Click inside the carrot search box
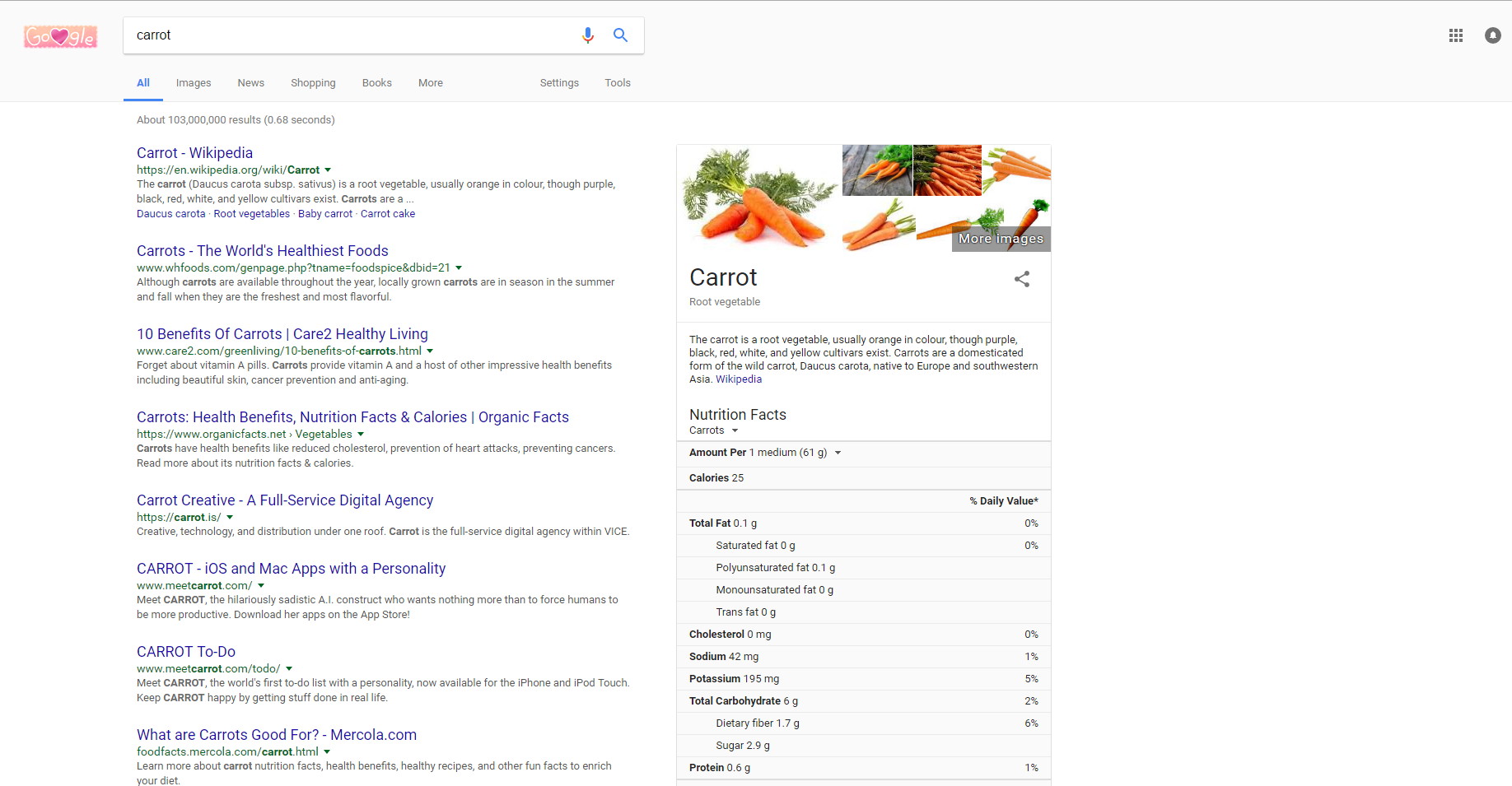Screen dimensions: 1512x786 [x=346, y=35]
